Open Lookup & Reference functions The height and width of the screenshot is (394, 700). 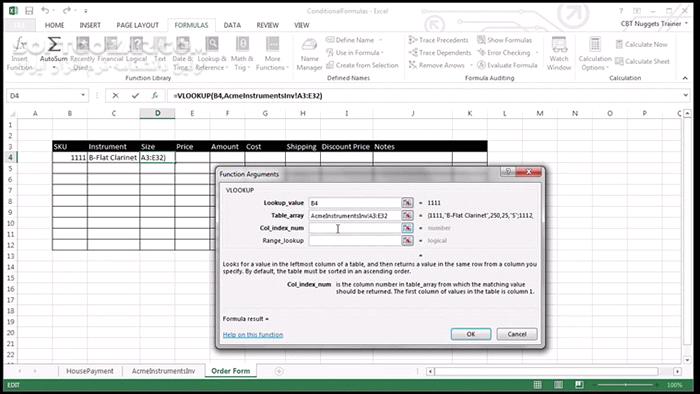click(x=212, y=54)
